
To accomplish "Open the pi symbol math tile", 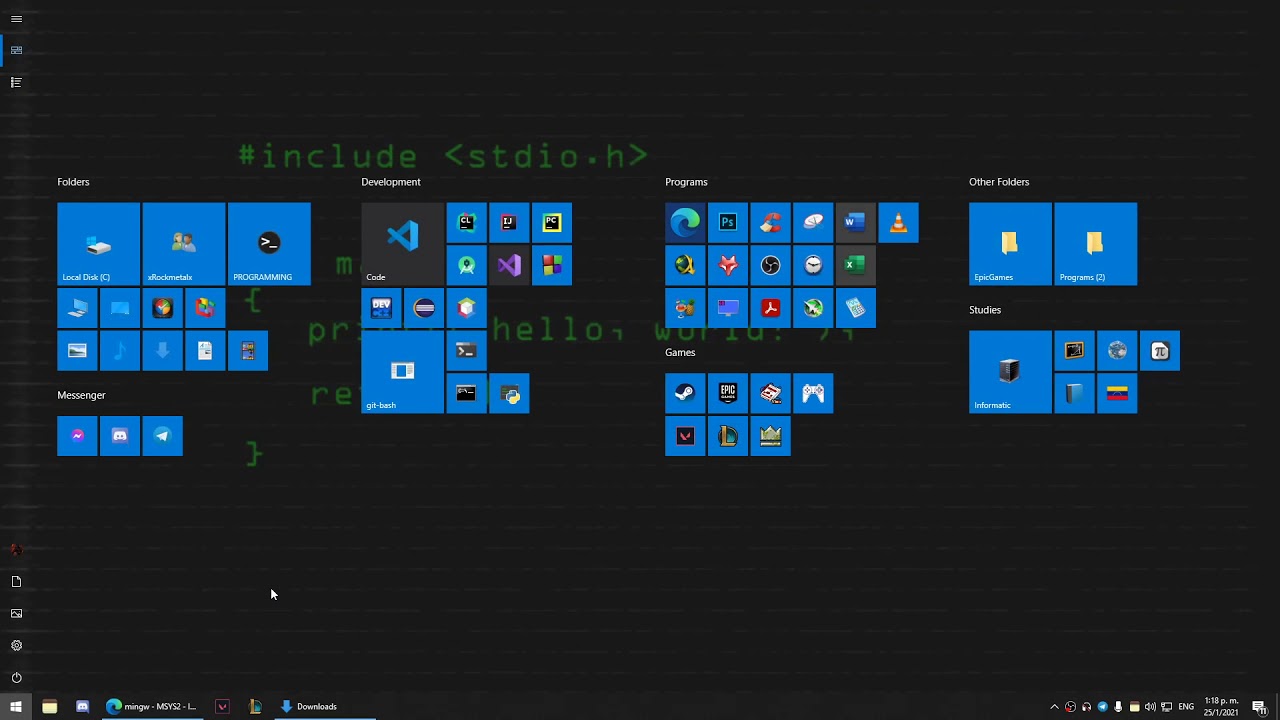I will pyautogui.click(x=1160, y=351).
